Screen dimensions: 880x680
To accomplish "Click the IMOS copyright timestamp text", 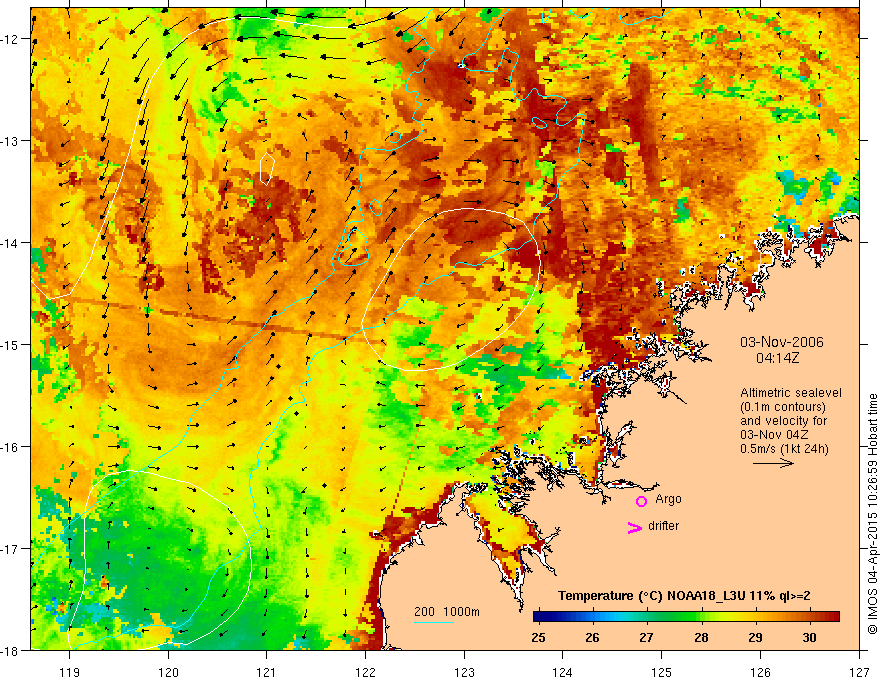I will pyautogui.click(x=872, y=514).
